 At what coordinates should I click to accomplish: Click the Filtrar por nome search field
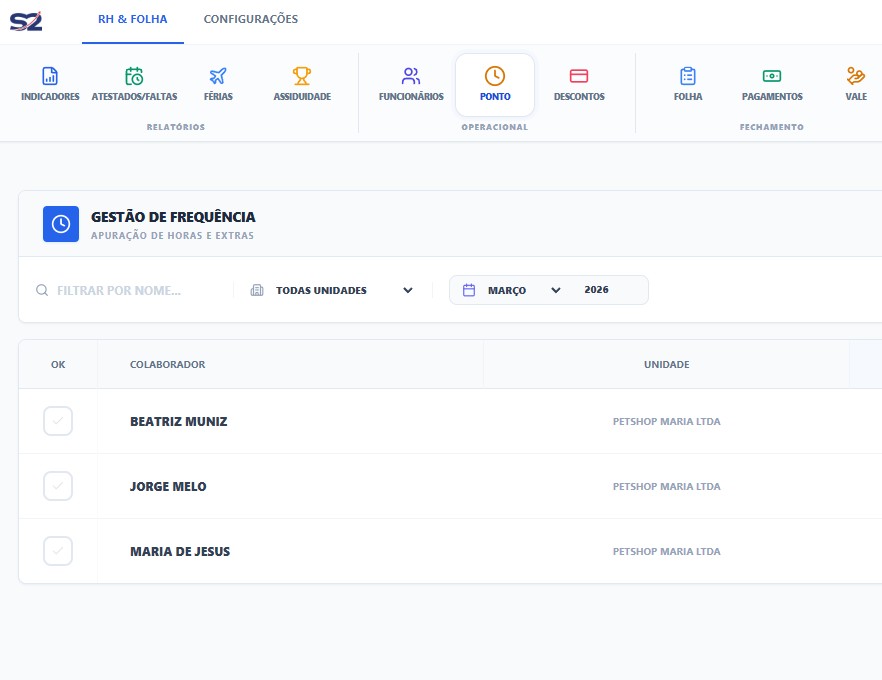pos(135,291)
